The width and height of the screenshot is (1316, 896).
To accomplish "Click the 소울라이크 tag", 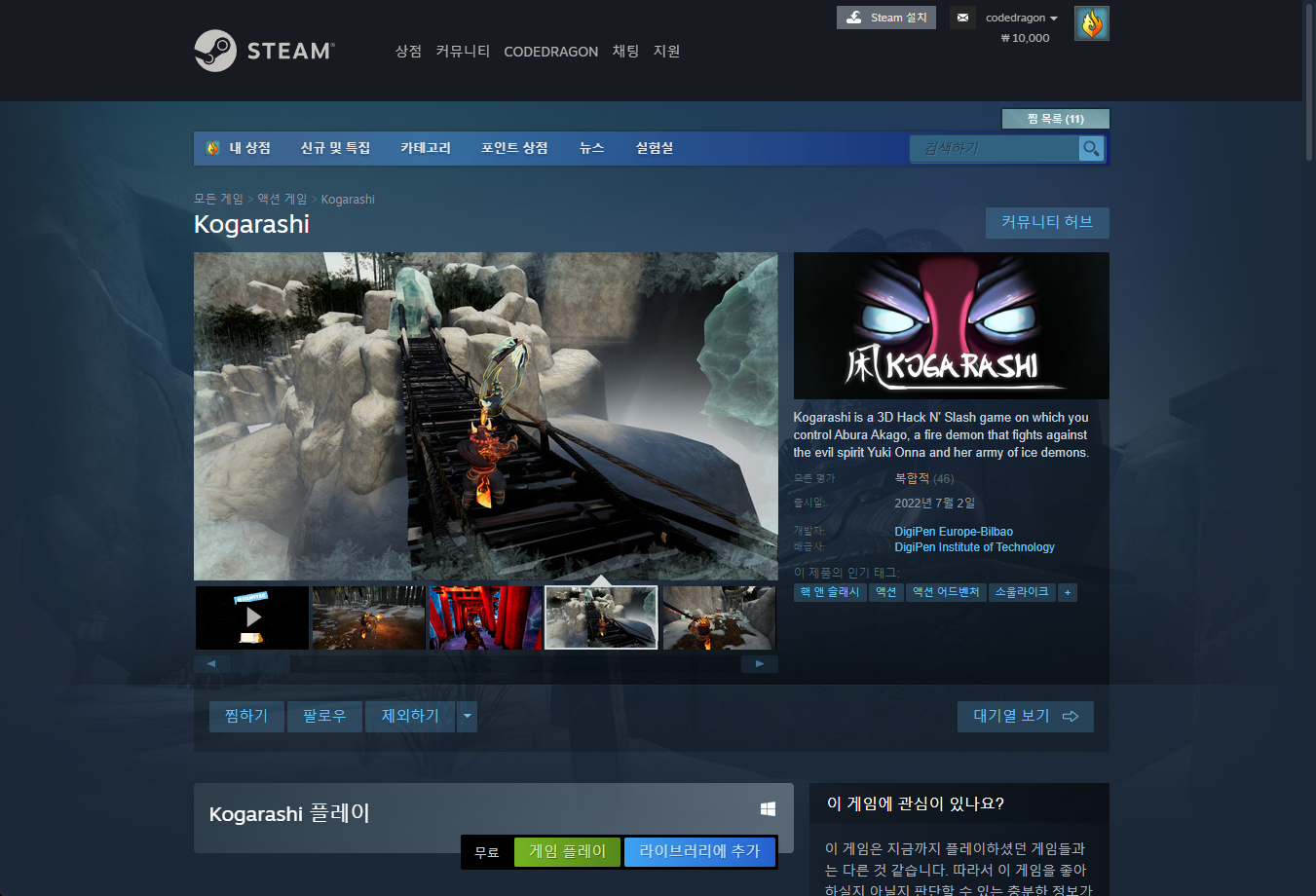I will (x=1022, y=592).
